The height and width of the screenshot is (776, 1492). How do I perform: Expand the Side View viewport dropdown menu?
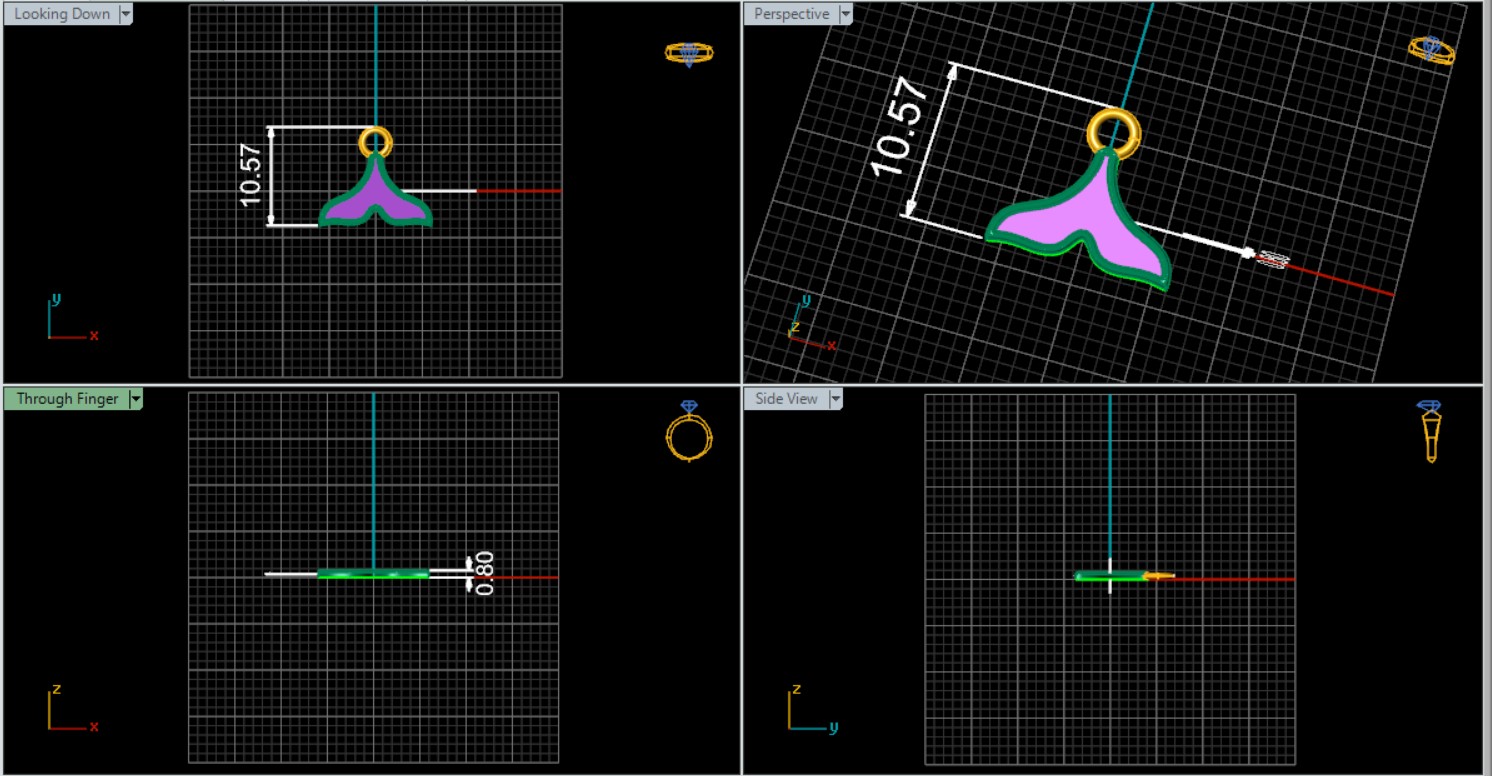click(835, 399)
